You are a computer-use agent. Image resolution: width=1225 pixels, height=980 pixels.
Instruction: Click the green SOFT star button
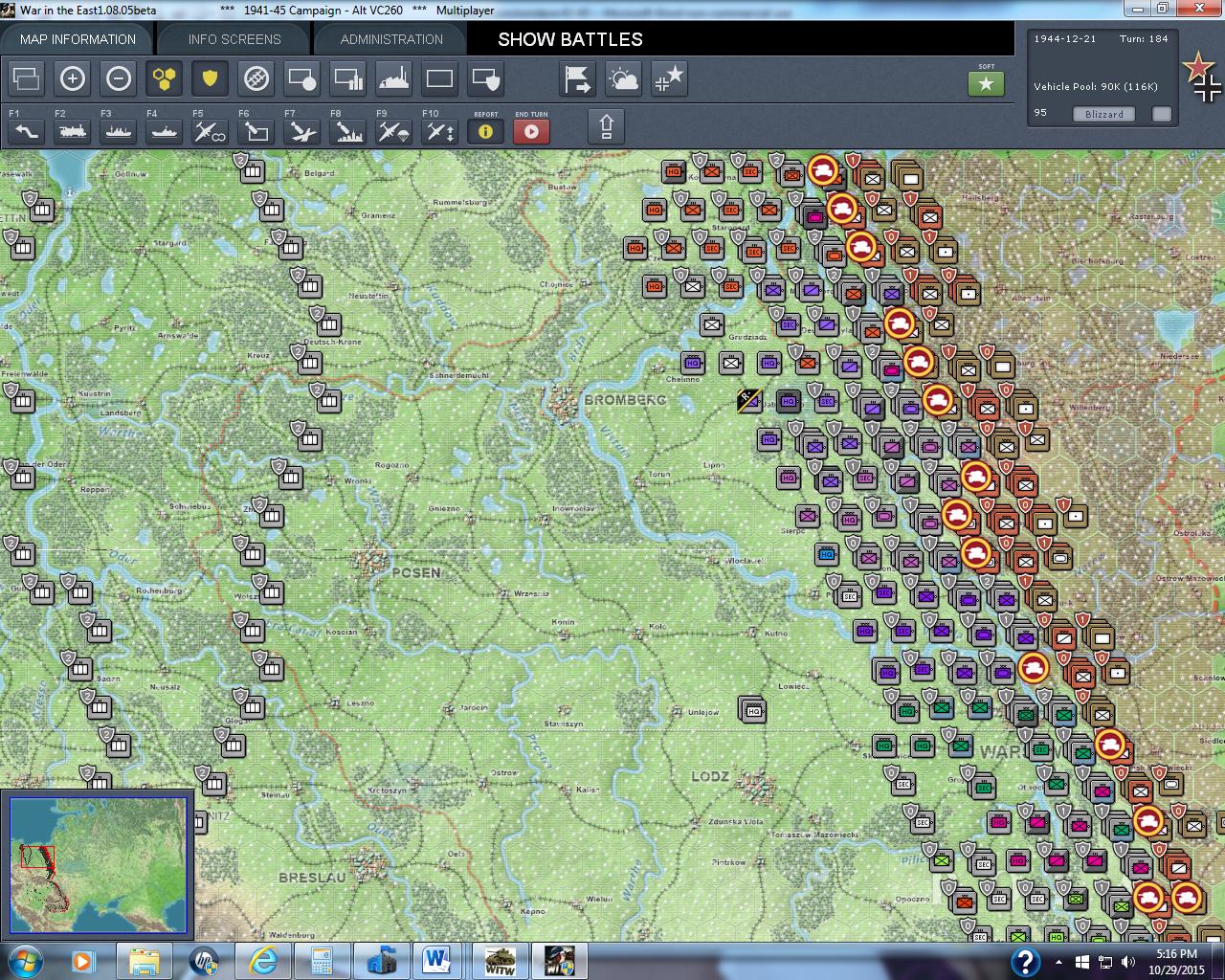point(987,84)
